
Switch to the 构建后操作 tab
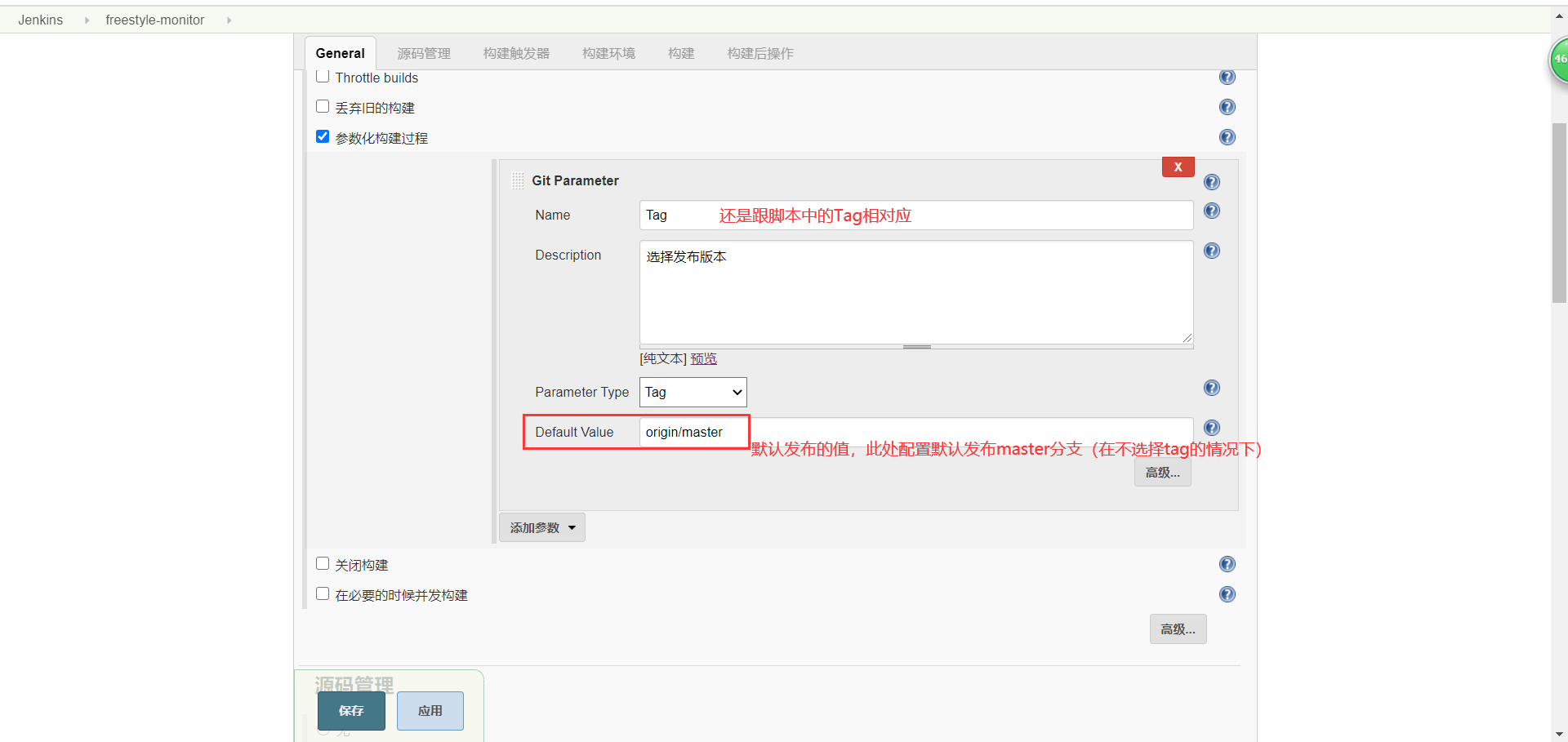point(760,53)
